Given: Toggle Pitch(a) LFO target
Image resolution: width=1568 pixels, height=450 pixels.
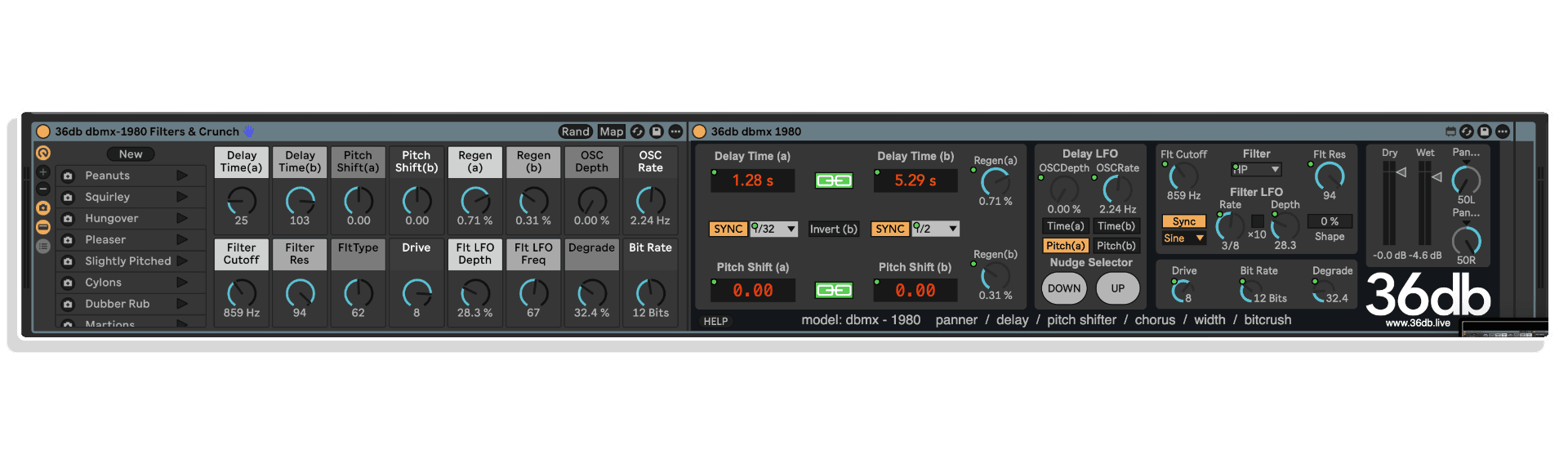Looking at the screenshot, I should (1066, 246).
